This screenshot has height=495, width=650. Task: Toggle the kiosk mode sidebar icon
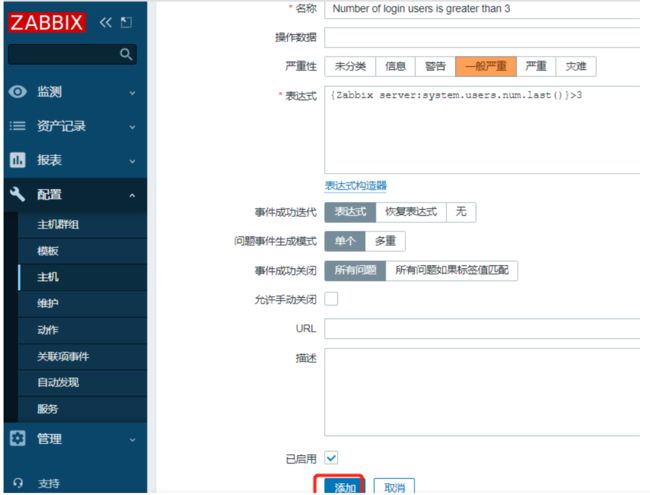tap(126, 22)
